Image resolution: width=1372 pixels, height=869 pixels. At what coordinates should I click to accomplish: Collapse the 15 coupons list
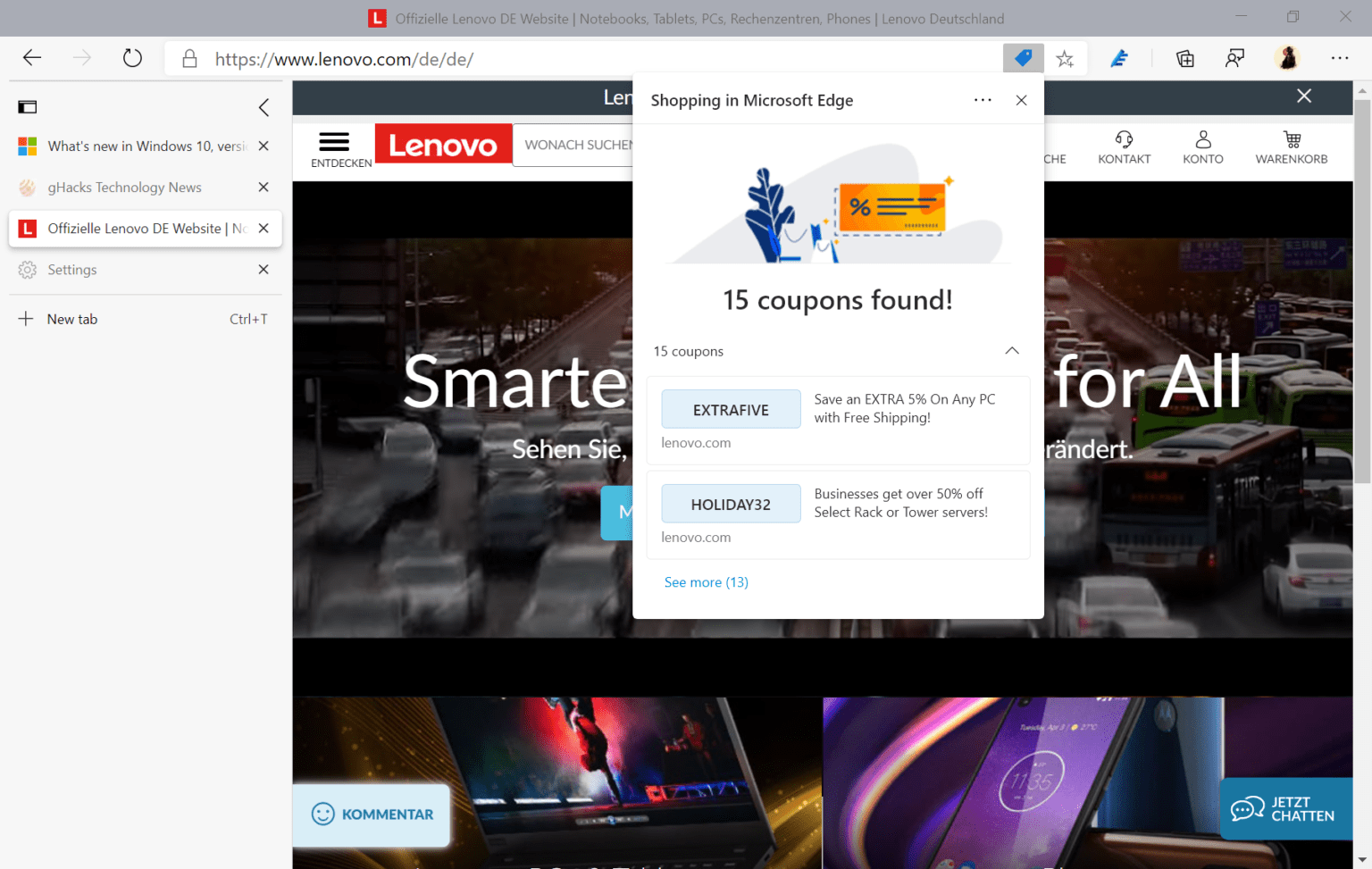tap(1011, 350)
